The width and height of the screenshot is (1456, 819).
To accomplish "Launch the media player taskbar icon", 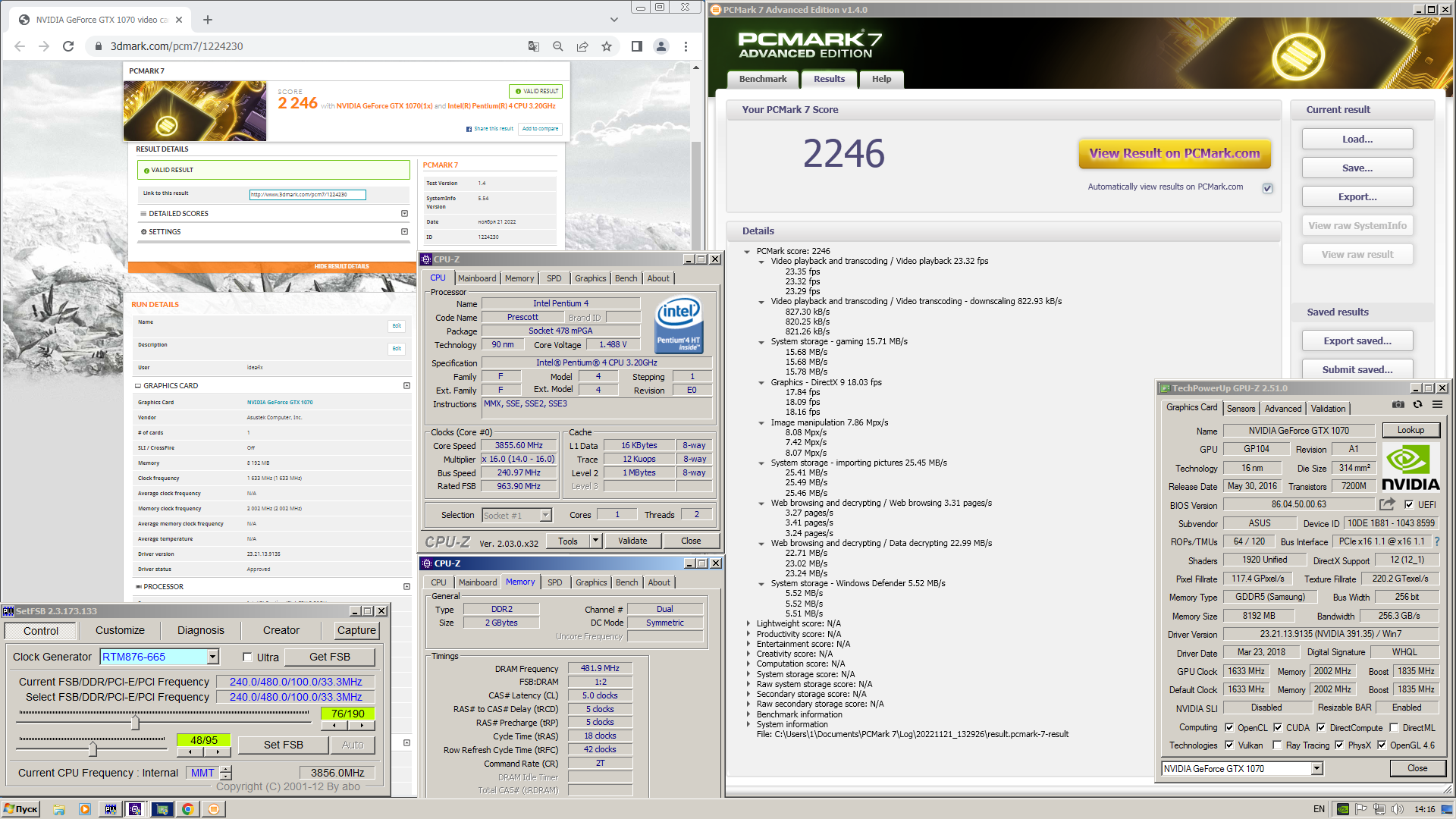I will pos(85,809).
